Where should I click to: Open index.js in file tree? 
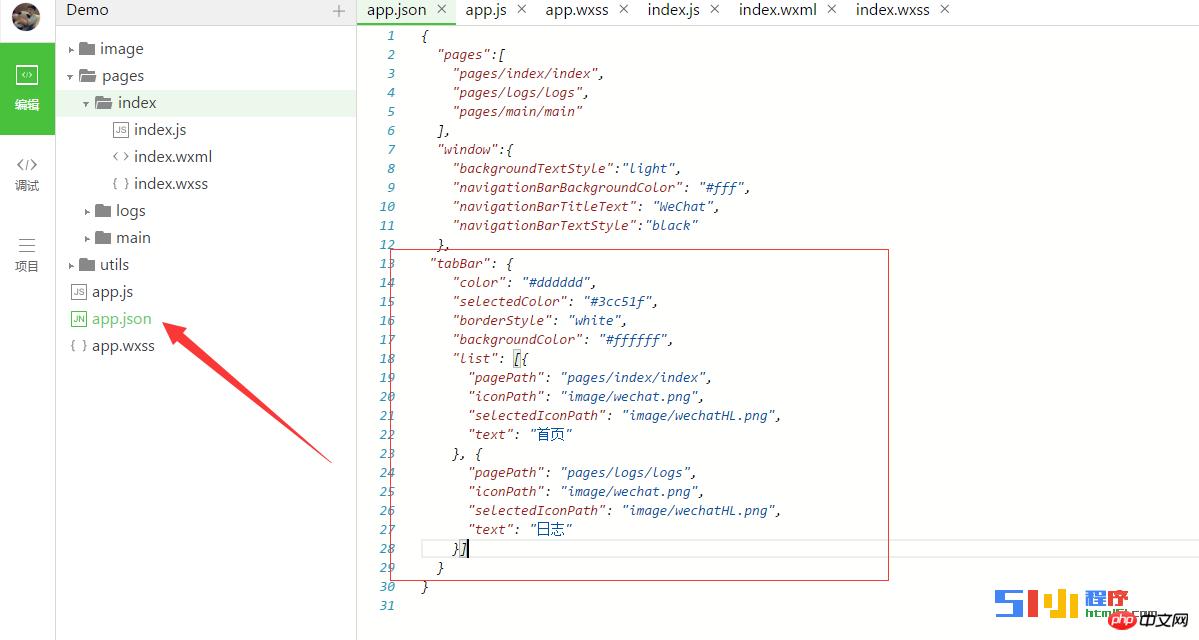point(159,130)
